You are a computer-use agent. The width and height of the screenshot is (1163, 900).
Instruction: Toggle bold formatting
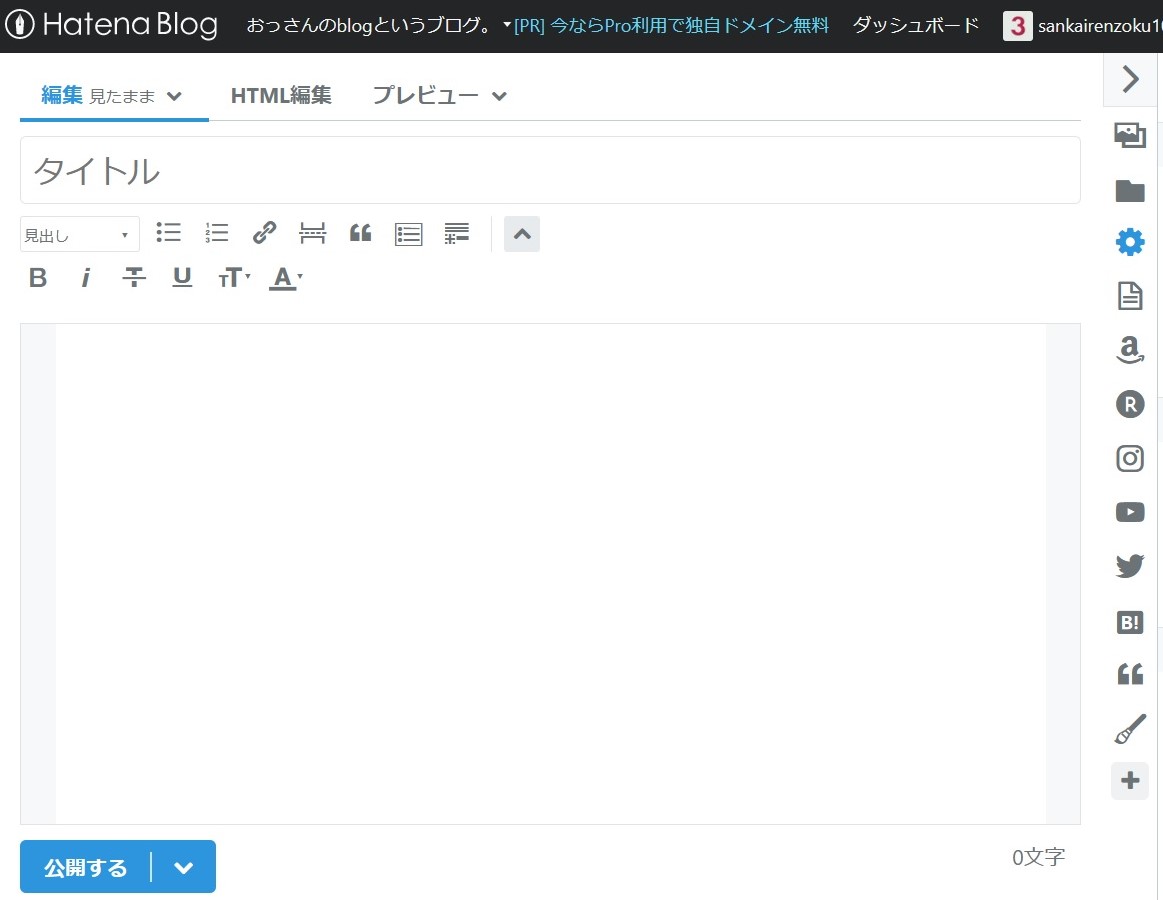tap(38, 277)
